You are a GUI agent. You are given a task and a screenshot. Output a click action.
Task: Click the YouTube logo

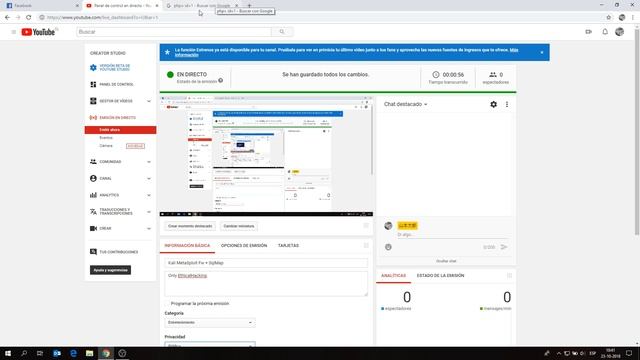point(38,32)
